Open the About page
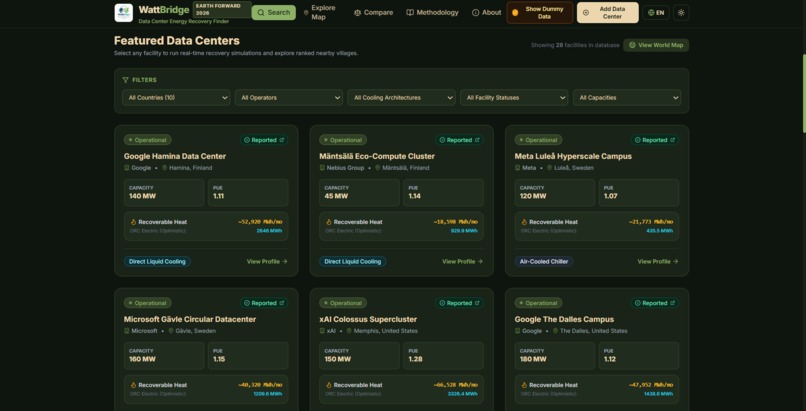The image size is (806, 411). click(x=486, y=12)
